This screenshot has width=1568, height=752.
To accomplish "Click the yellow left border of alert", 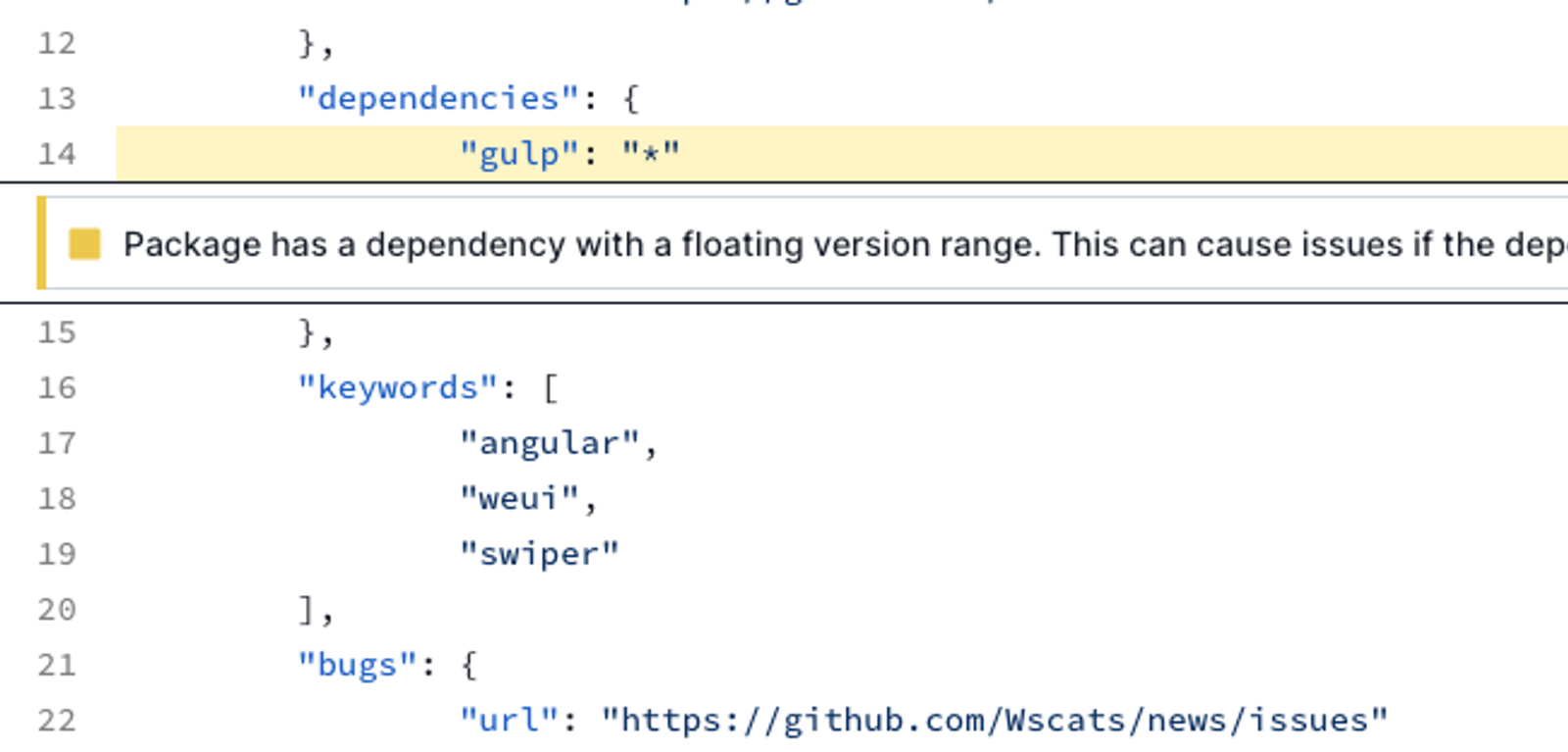I will (x=41, y=243).
